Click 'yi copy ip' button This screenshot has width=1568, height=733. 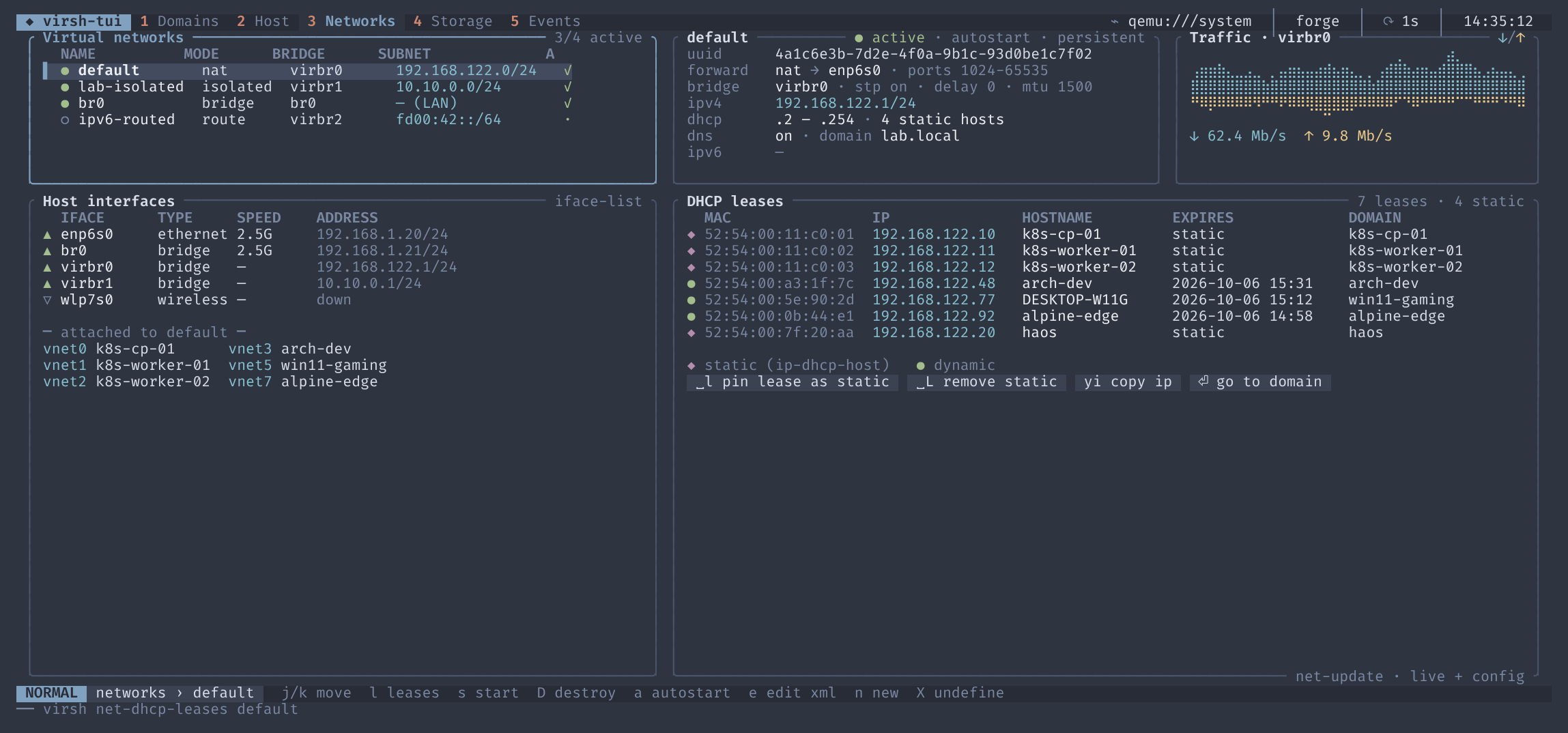(x=1128, y=382)
